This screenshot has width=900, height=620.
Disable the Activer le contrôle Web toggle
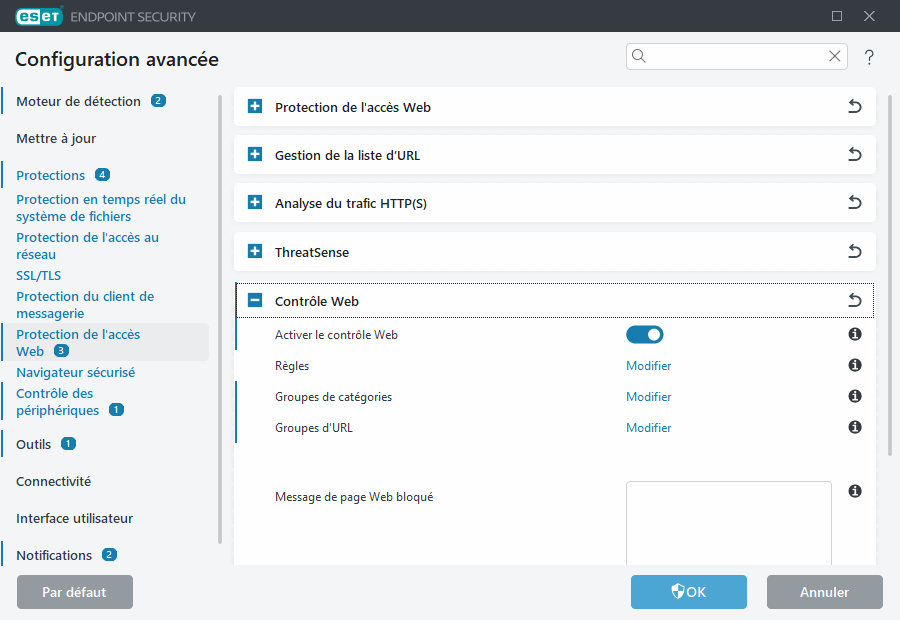click(644, 334)
